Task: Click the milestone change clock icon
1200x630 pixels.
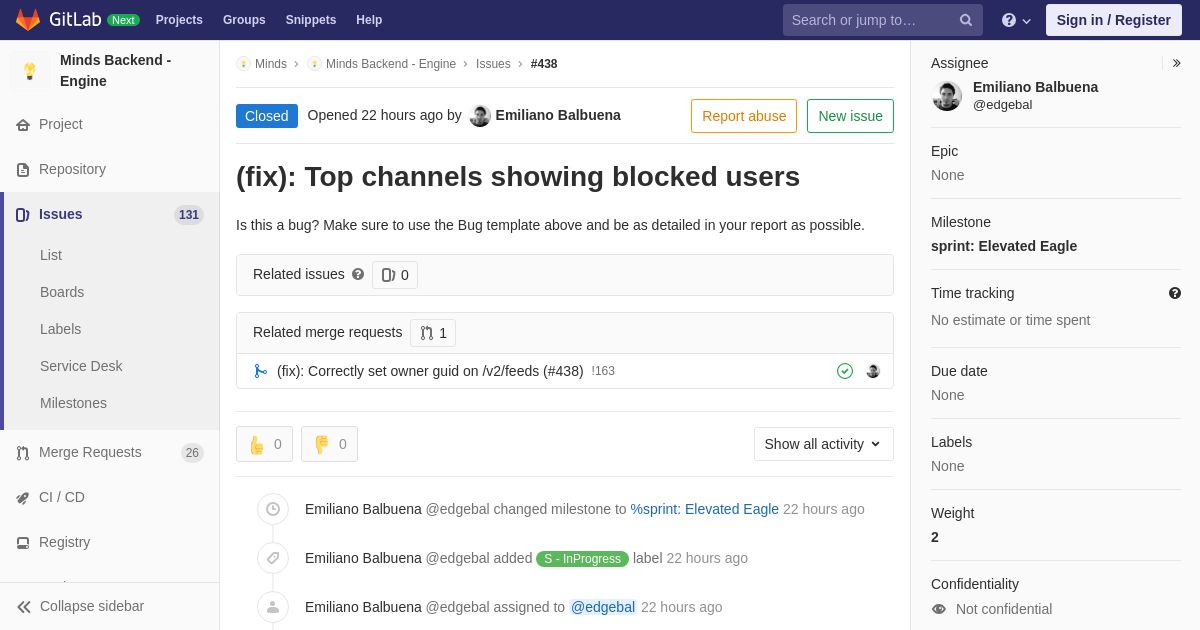Action: [x=273, y=509]
